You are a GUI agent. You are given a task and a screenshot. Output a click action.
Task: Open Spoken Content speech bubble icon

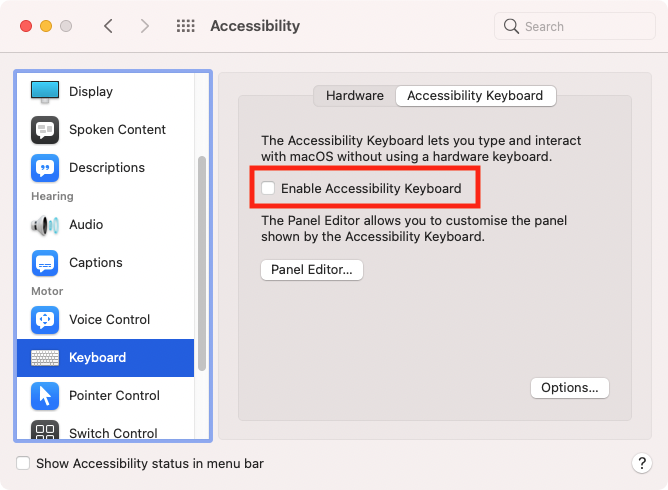click(45, 130)
